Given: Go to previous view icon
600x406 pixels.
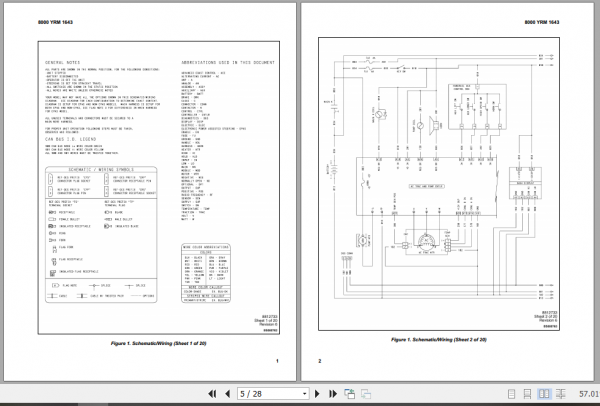Looking at the screenshot, I should click(x=349, y=394).
